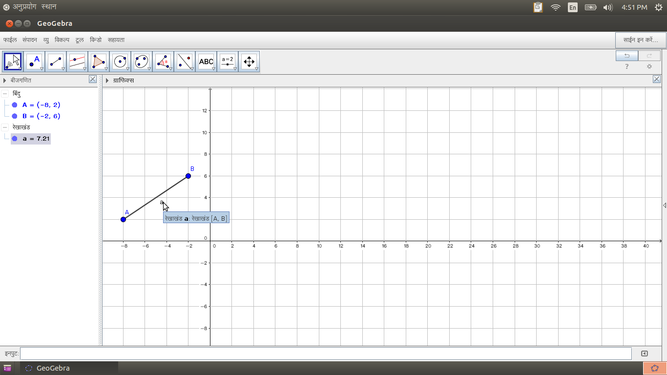The image size is (667, 375).
Task: Select the Perpendicular Line tool
Action: (x=77, y=62)
